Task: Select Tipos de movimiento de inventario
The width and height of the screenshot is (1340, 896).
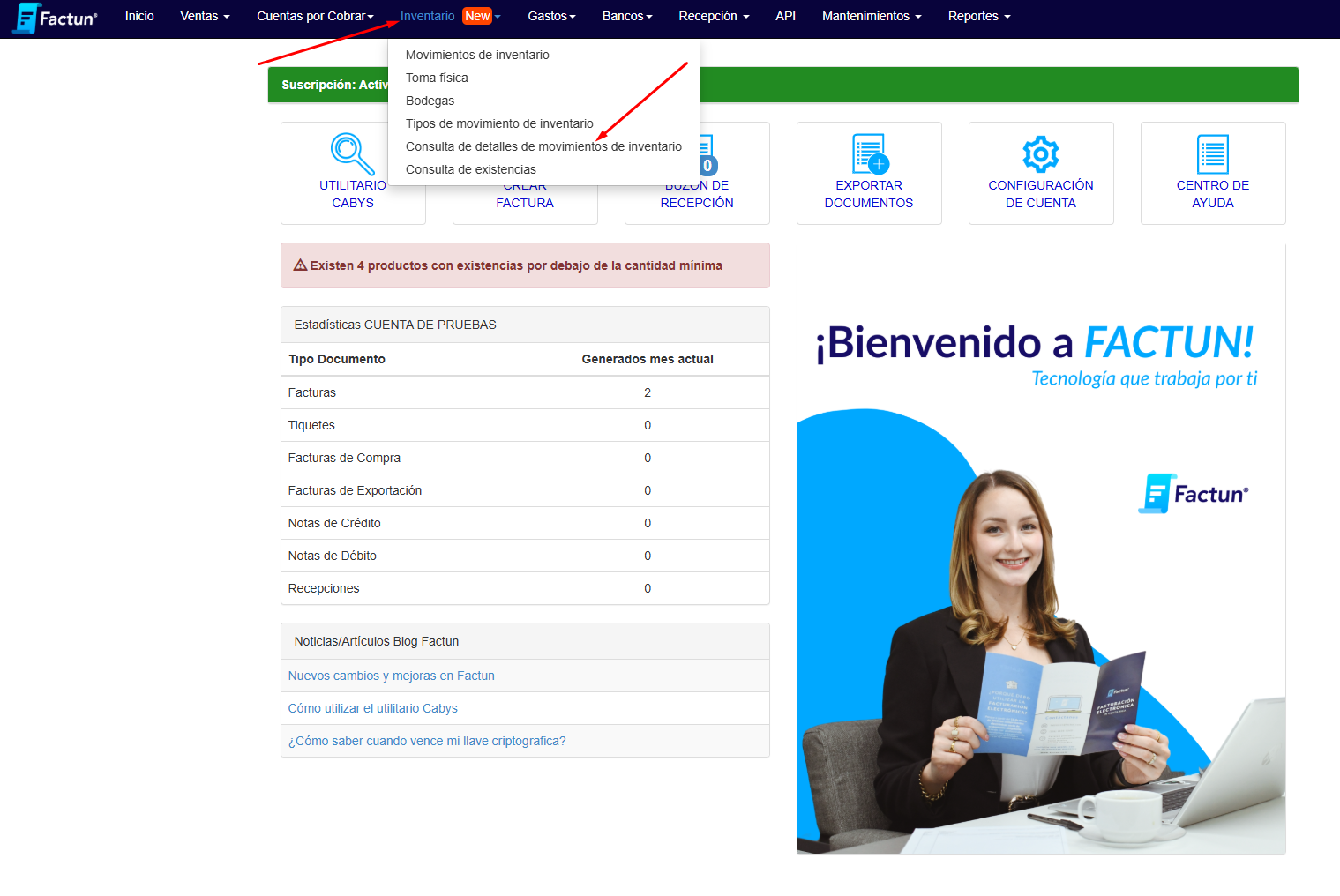Action: 499,123
